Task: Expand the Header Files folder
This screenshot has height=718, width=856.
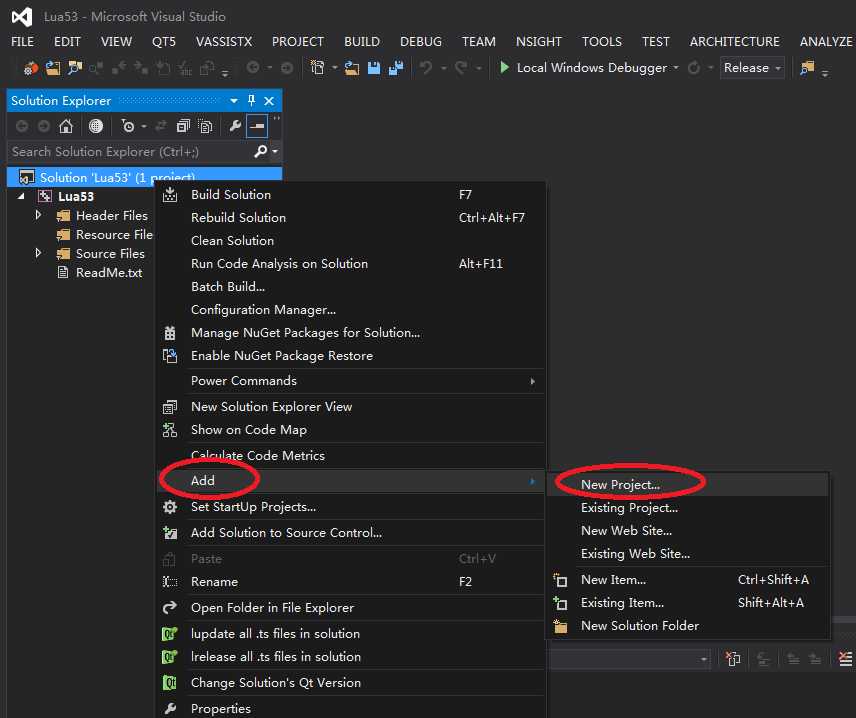Action: coord(38,215)
